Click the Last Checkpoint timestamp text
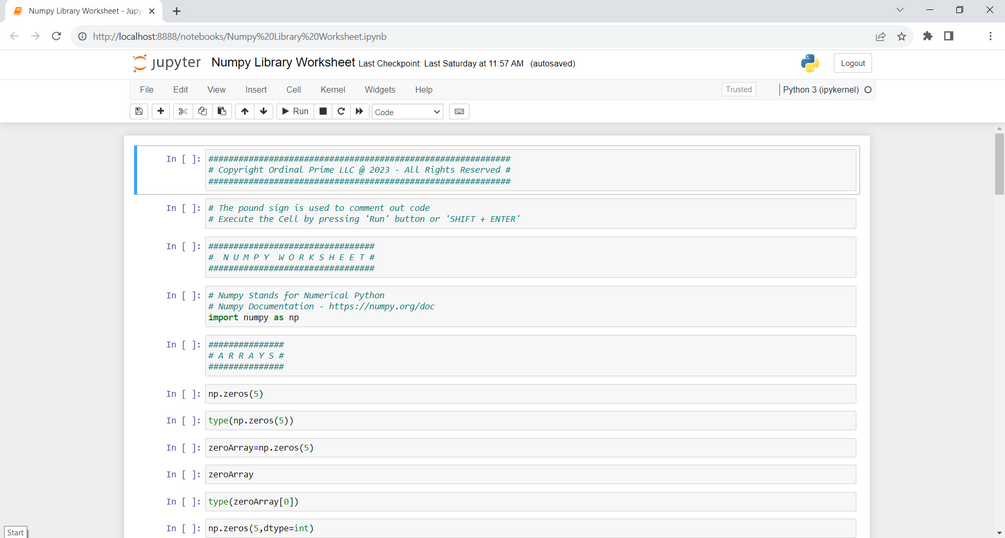This screenshot has width=1005, height=538. [x=441, y=63]
